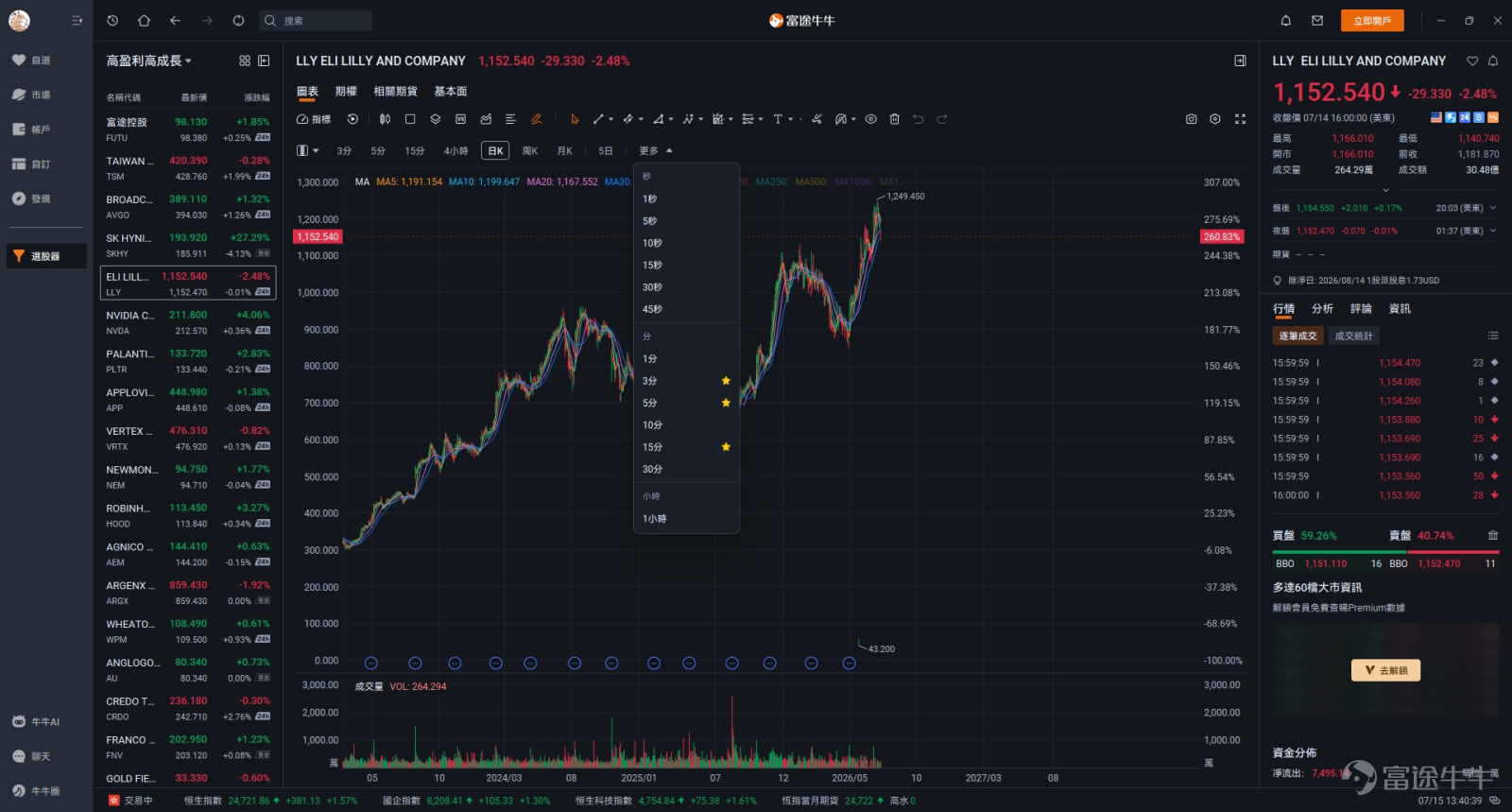Select the 1小時 interval from the list
The image size is (1512, 812).
pyautogui.click(x=686, y=519)
